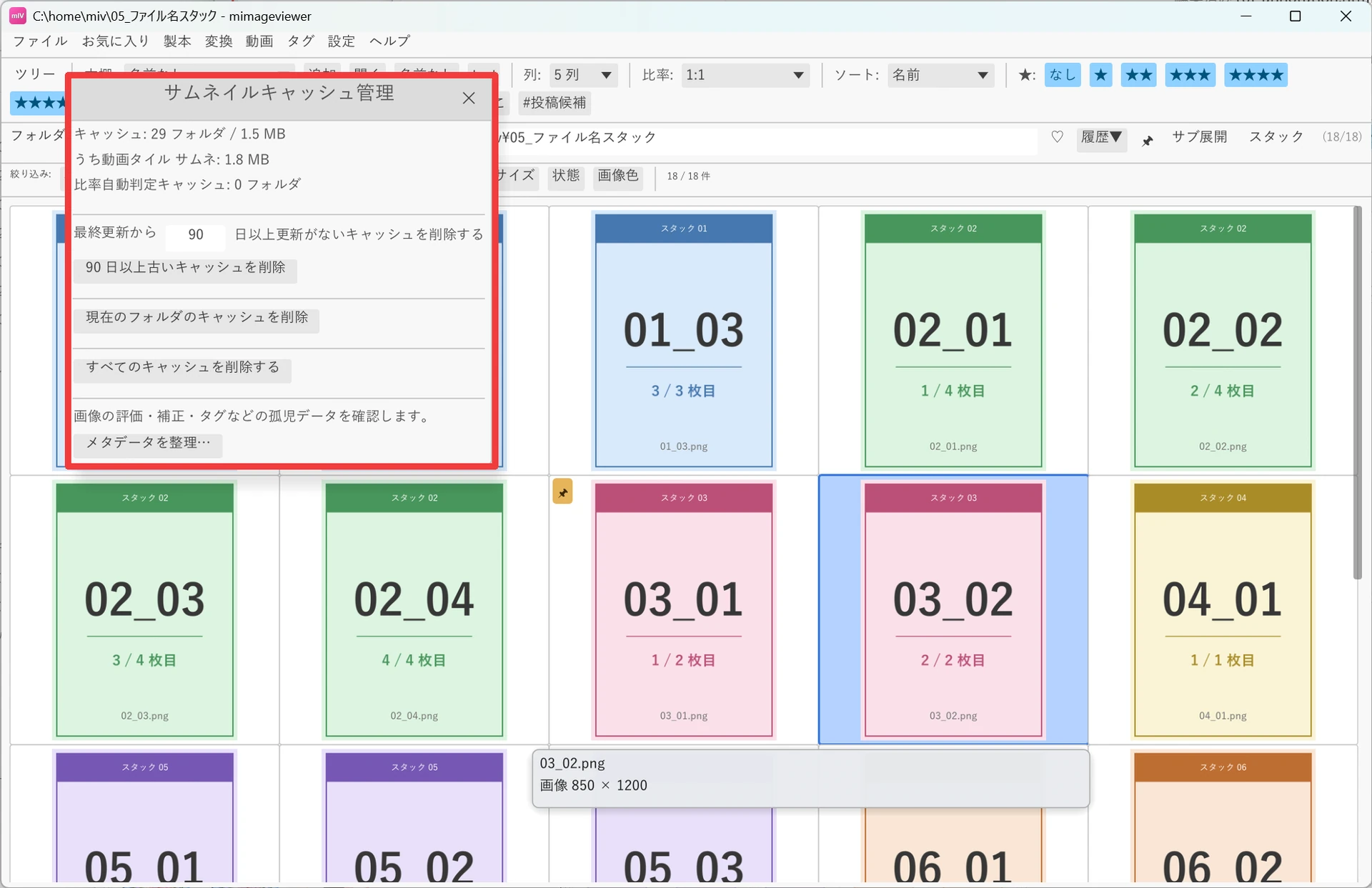1372x888 pixels.
Task: Select the なし star filter
Action: pos(1062,75)
